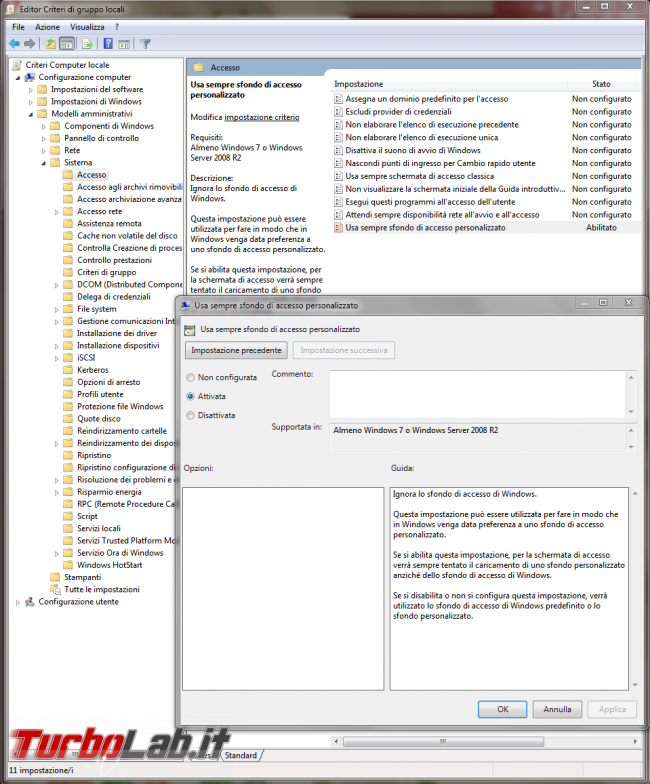Open Help via blue question mark icon

108,44
